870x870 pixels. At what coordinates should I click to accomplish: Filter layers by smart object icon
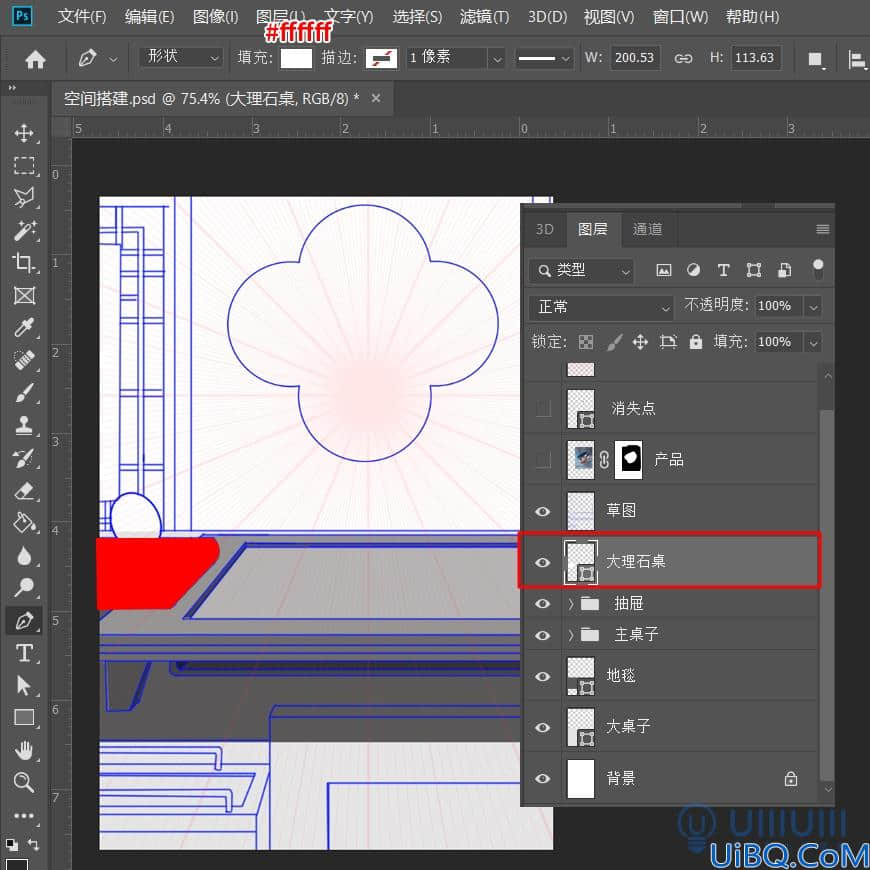[x=784, y=270]
